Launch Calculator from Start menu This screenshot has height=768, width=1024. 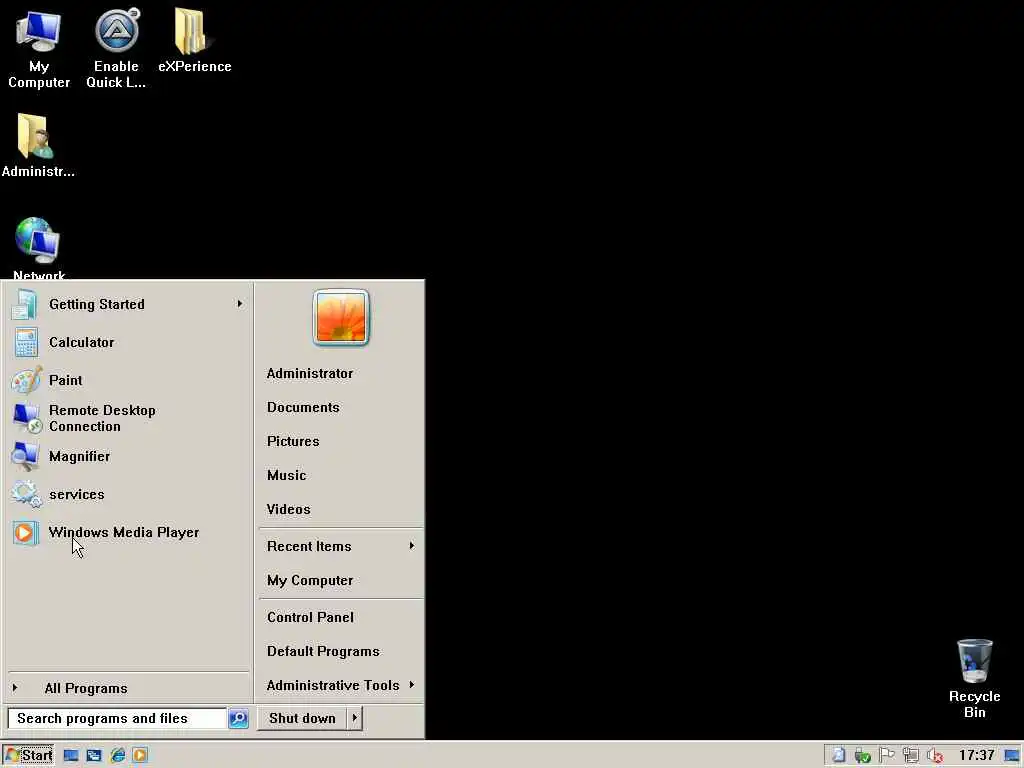point(128,342)
